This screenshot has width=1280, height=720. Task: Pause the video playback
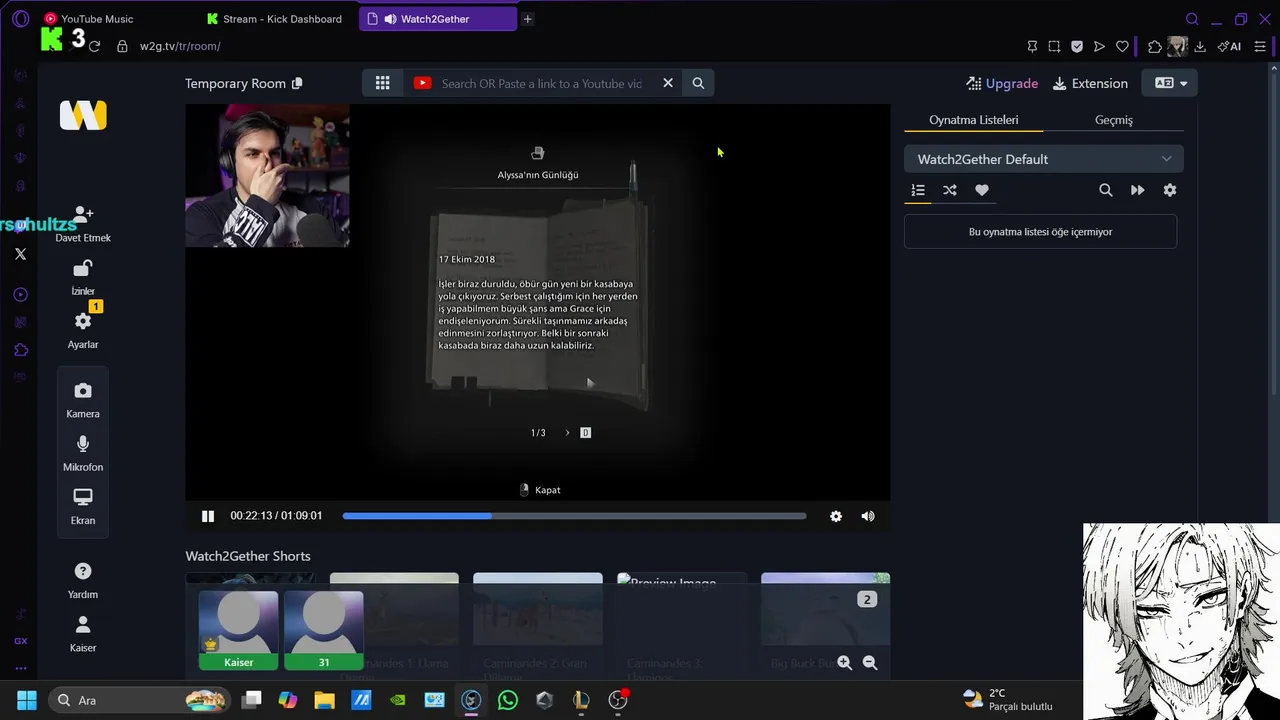pos(208,516)
